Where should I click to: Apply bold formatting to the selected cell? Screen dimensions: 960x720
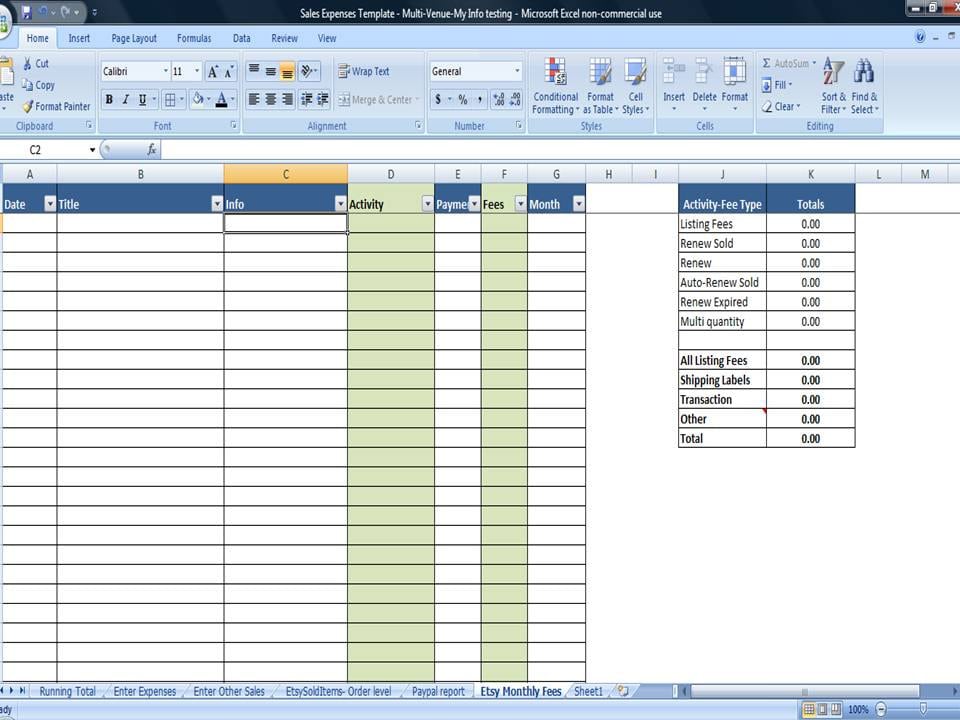tap(109, 100)
